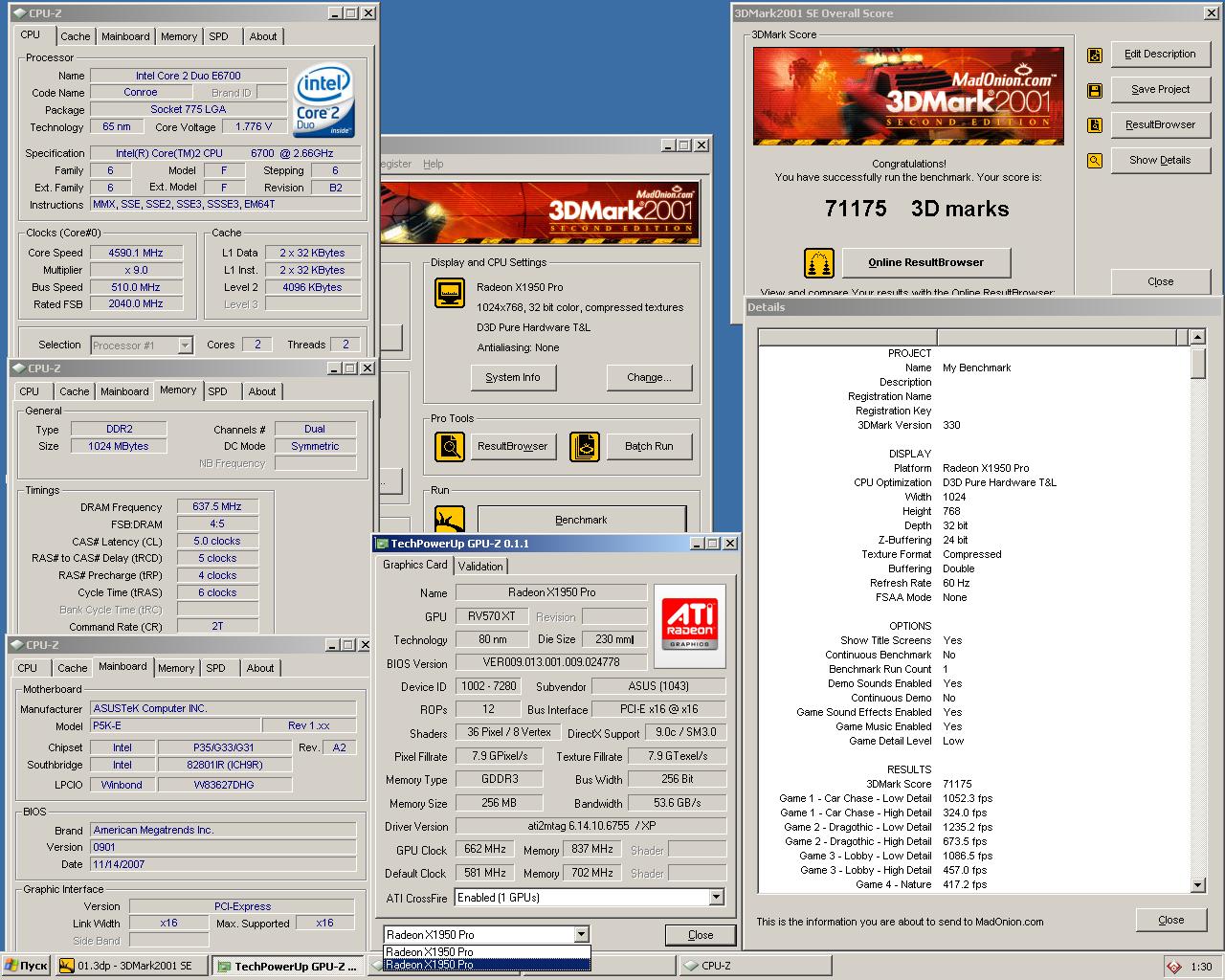
Task: Open the About tab in top CPU-Z window
Action: coord(263,36)
